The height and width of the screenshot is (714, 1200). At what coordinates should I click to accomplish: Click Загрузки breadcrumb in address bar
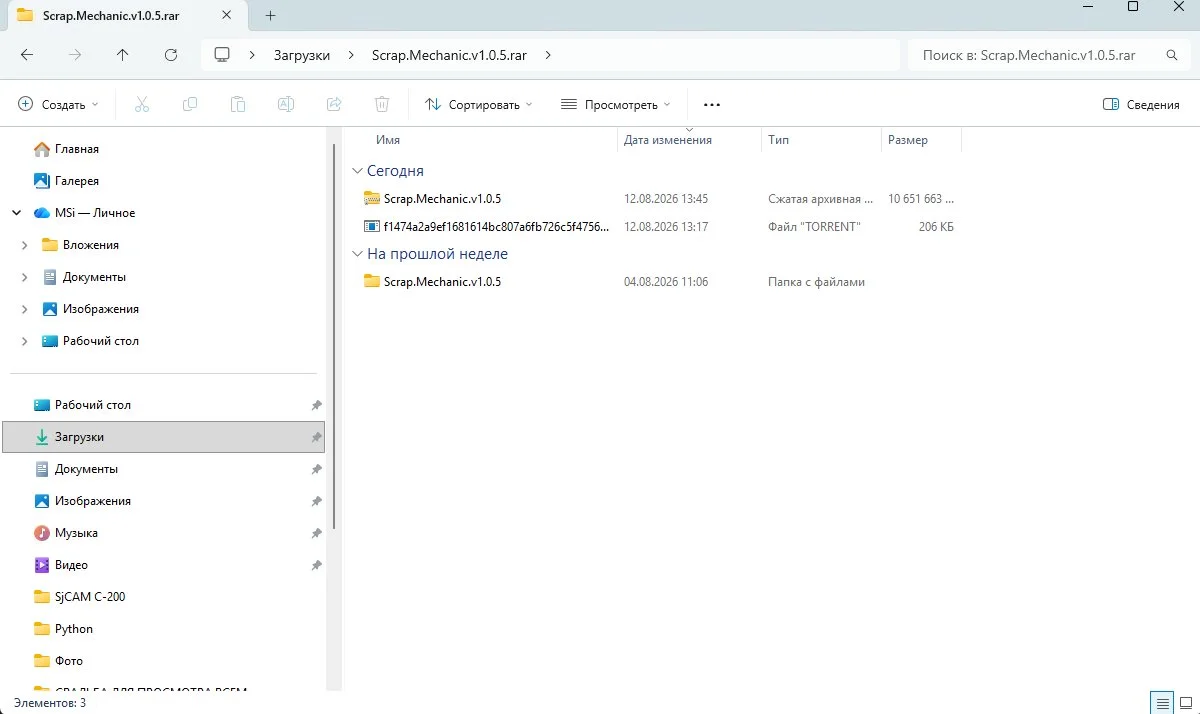coord(302,55)
